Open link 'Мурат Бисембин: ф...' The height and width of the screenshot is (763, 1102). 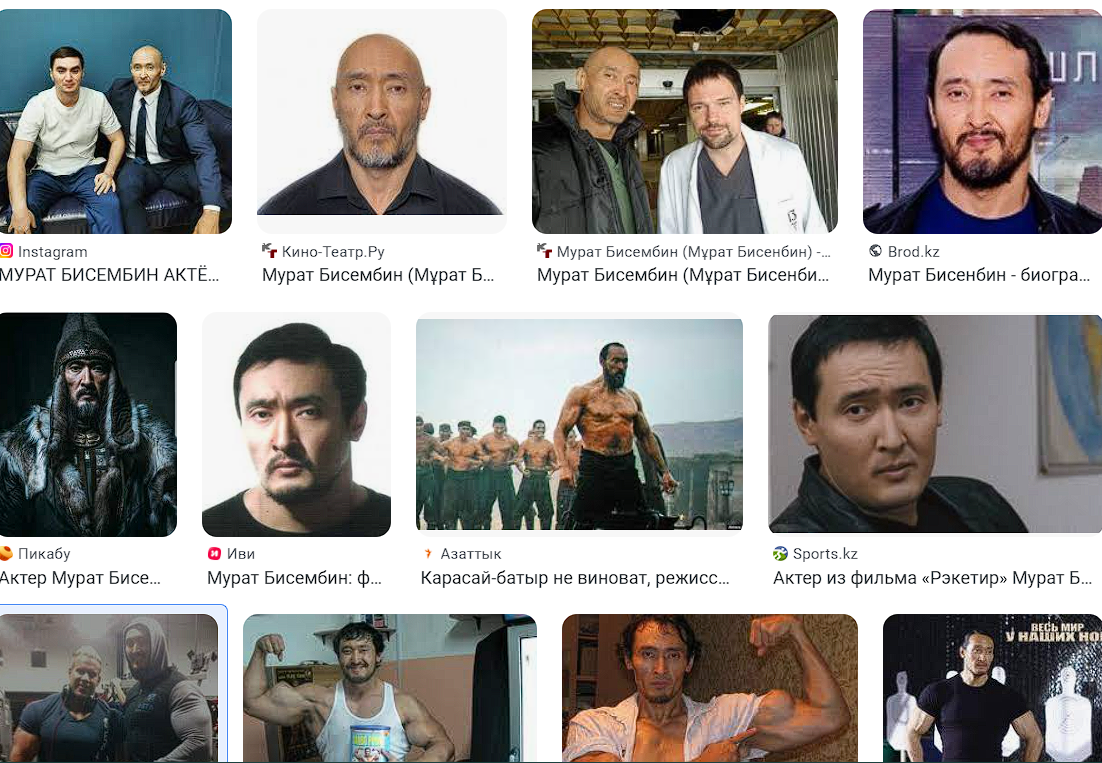pyautogui.click(x=294, y=578)
